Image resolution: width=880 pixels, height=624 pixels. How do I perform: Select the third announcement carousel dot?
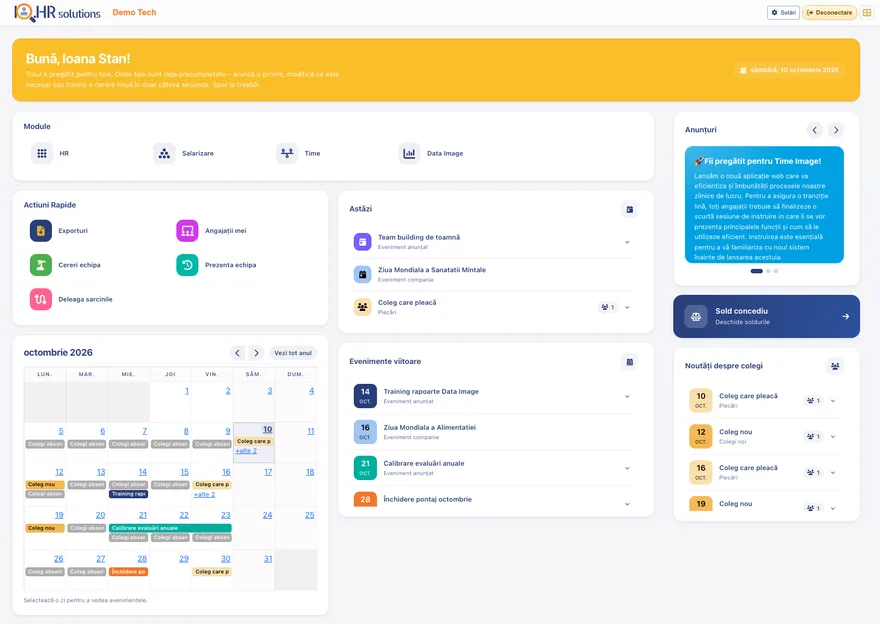(776, 271)
